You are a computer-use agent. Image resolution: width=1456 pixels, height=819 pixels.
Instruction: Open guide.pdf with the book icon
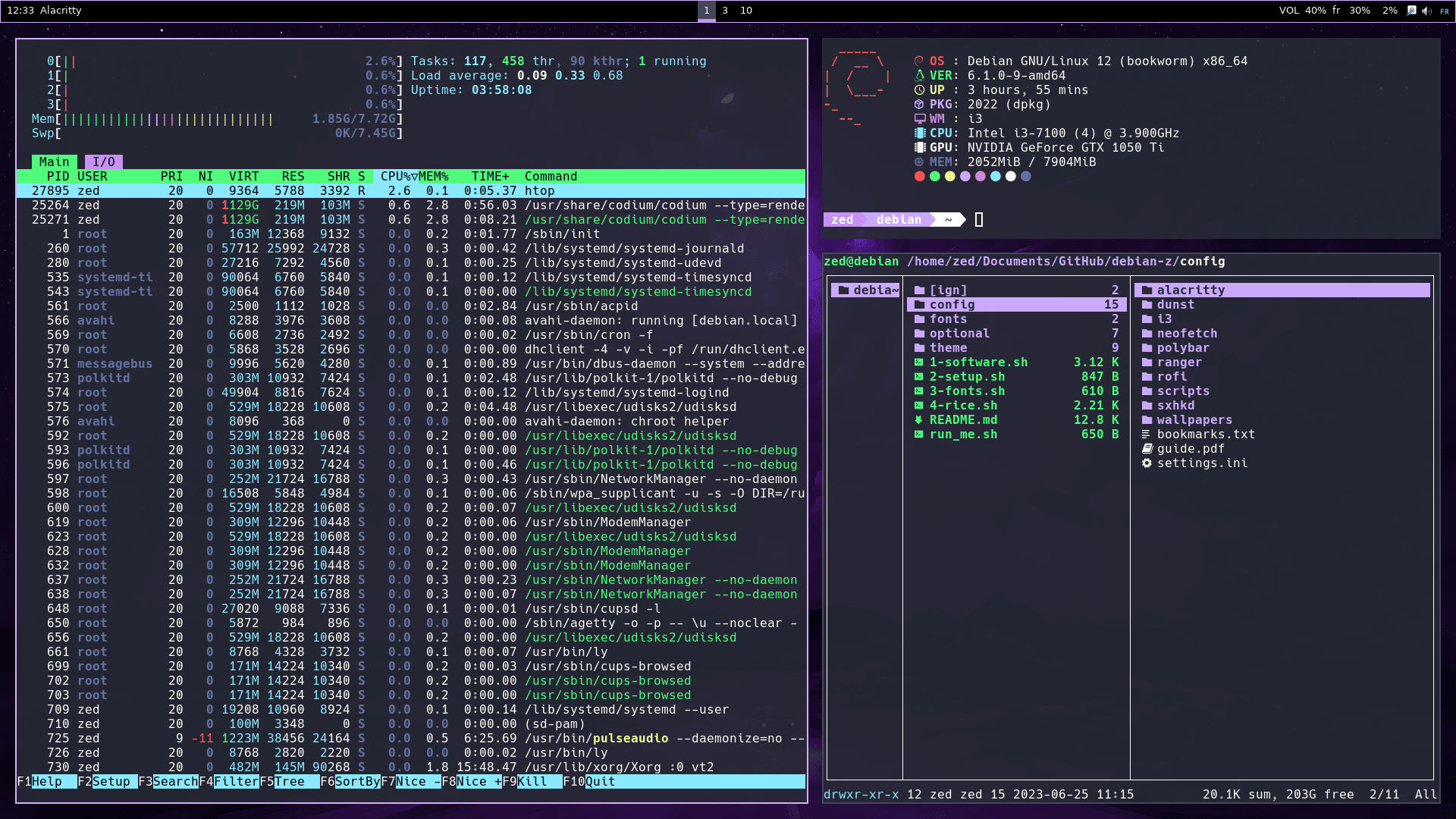pyautogui.click(x=1147, y=448)
